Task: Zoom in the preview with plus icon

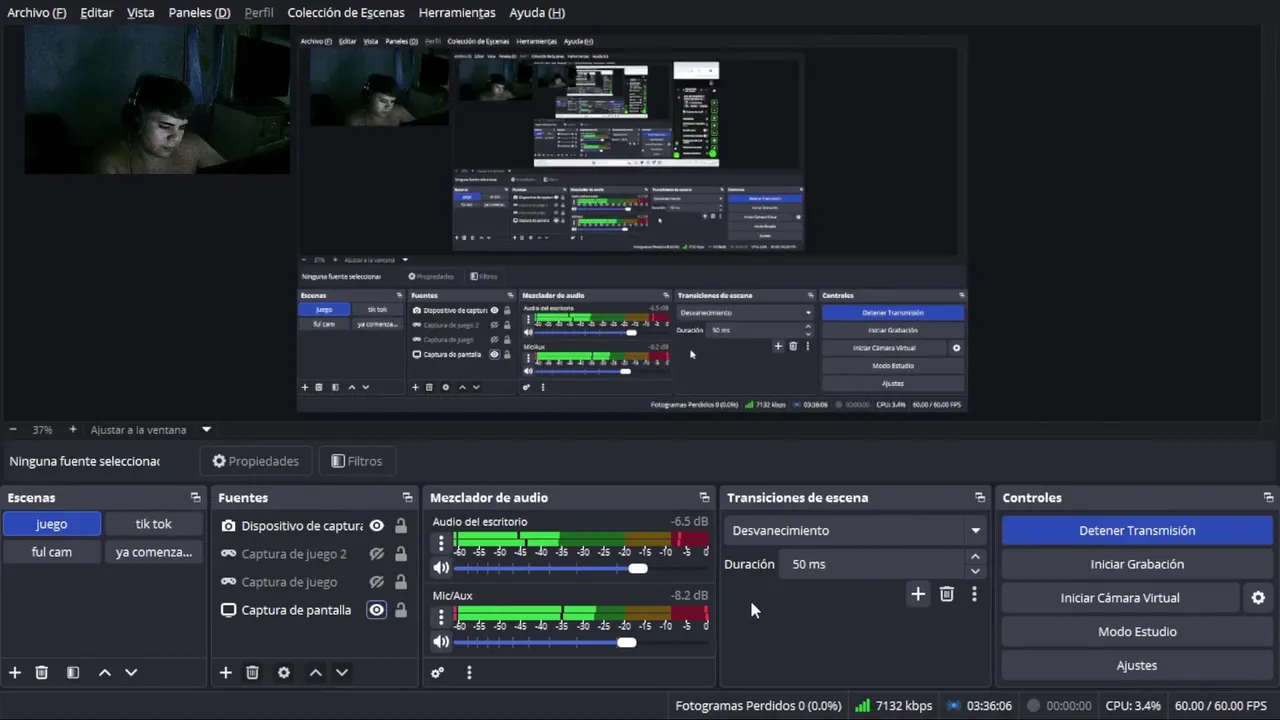Action: tap(72, 430)
